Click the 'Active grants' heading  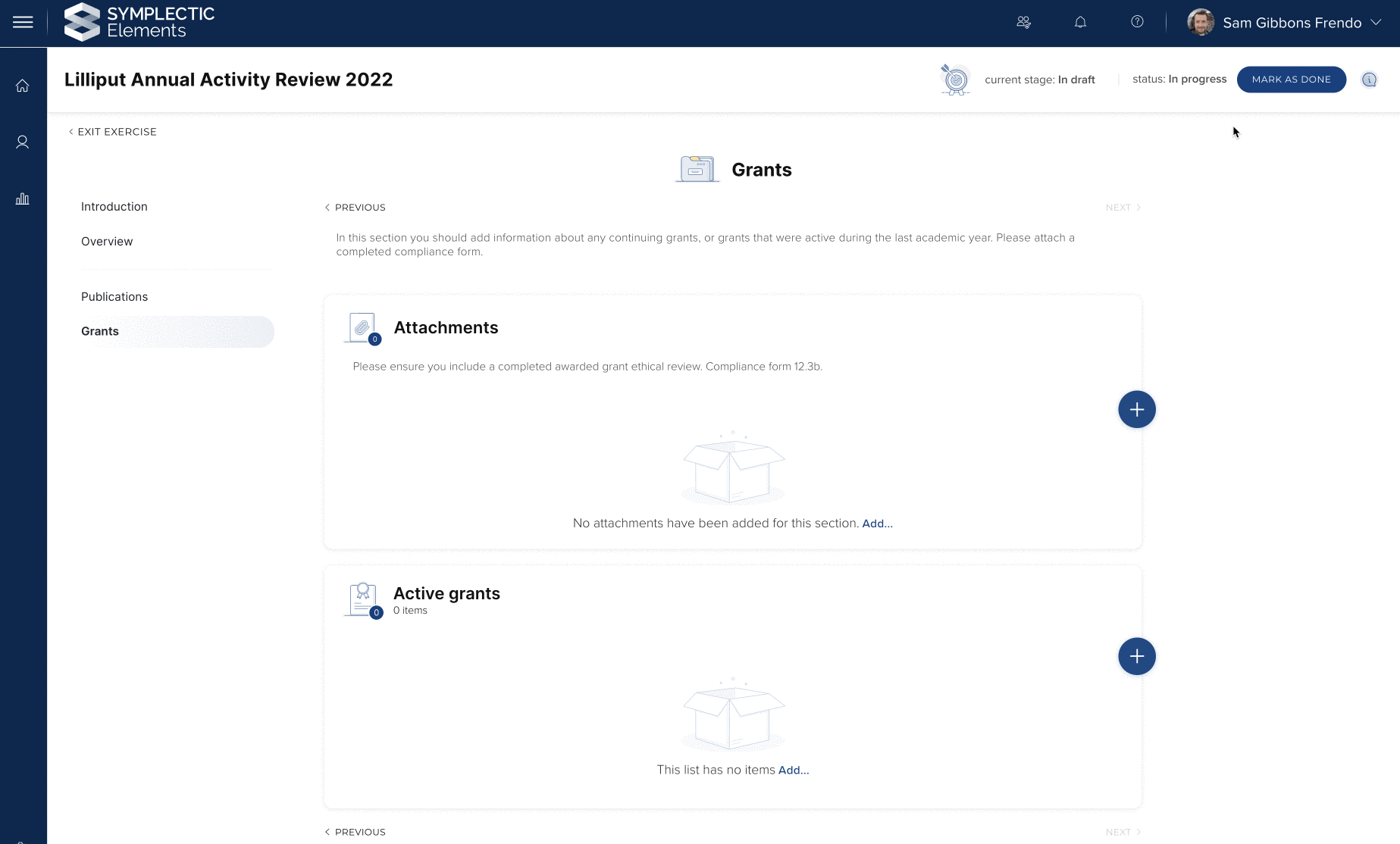pyautogui.click(x=447, y=593)
